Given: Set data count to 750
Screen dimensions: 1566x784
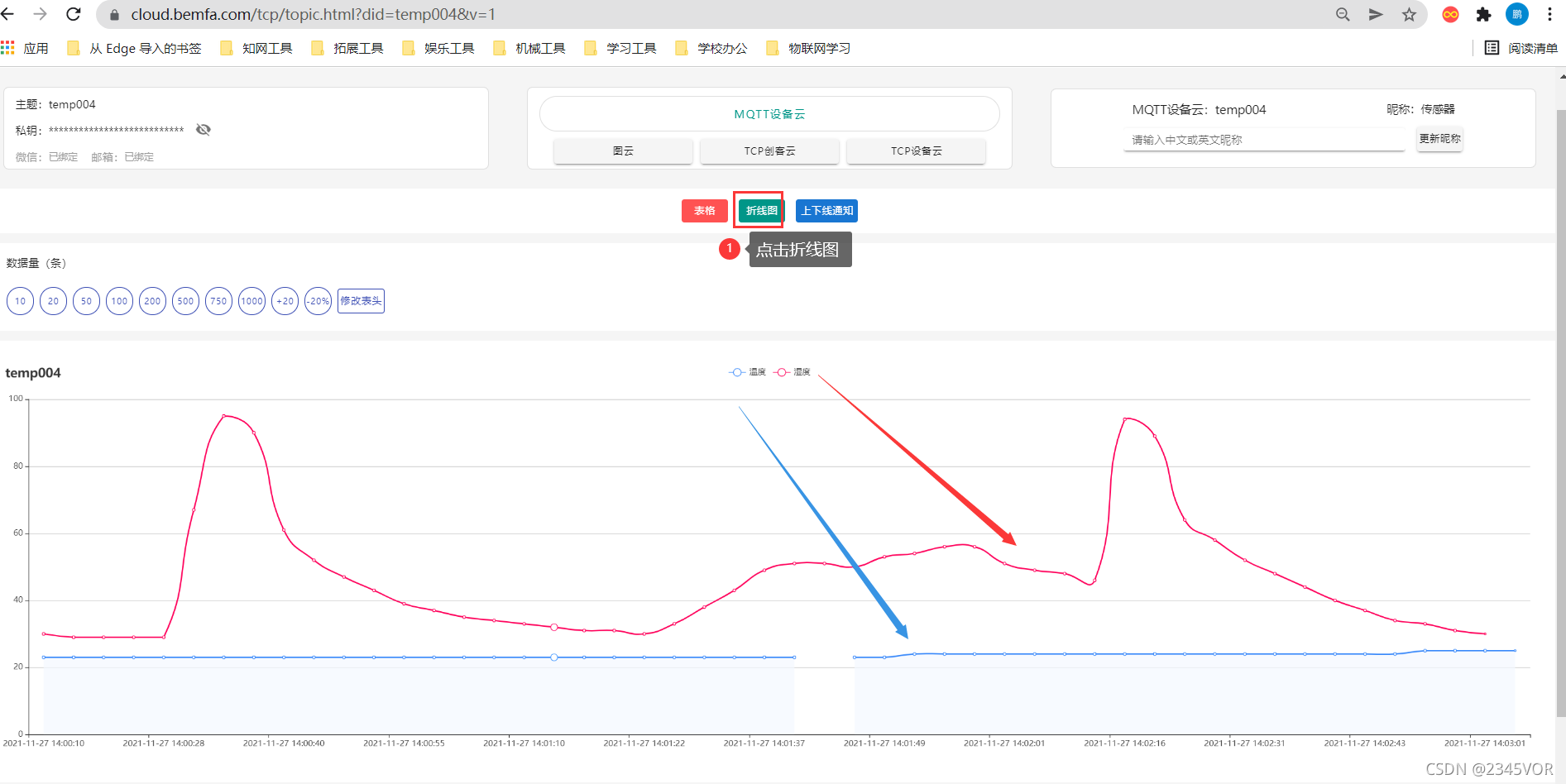Looking at the screenshot, I should coord(218,301).
